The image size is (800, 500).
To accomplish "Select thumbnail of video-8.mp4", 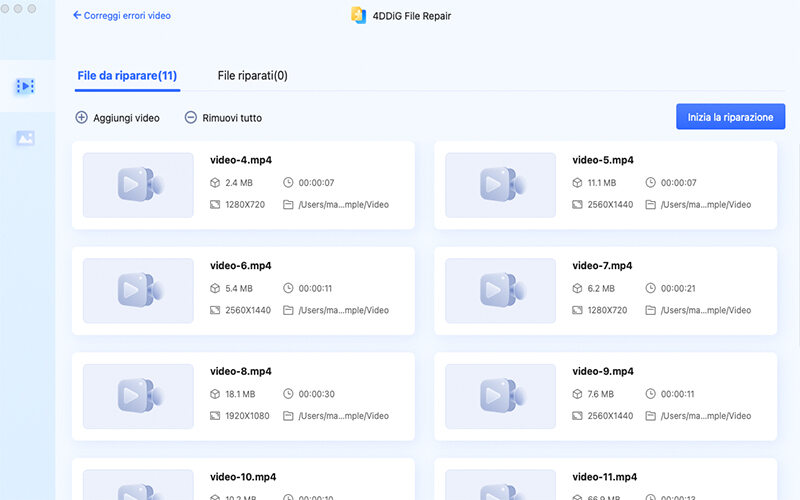I will pyautogui.click(x=138, y=396).
